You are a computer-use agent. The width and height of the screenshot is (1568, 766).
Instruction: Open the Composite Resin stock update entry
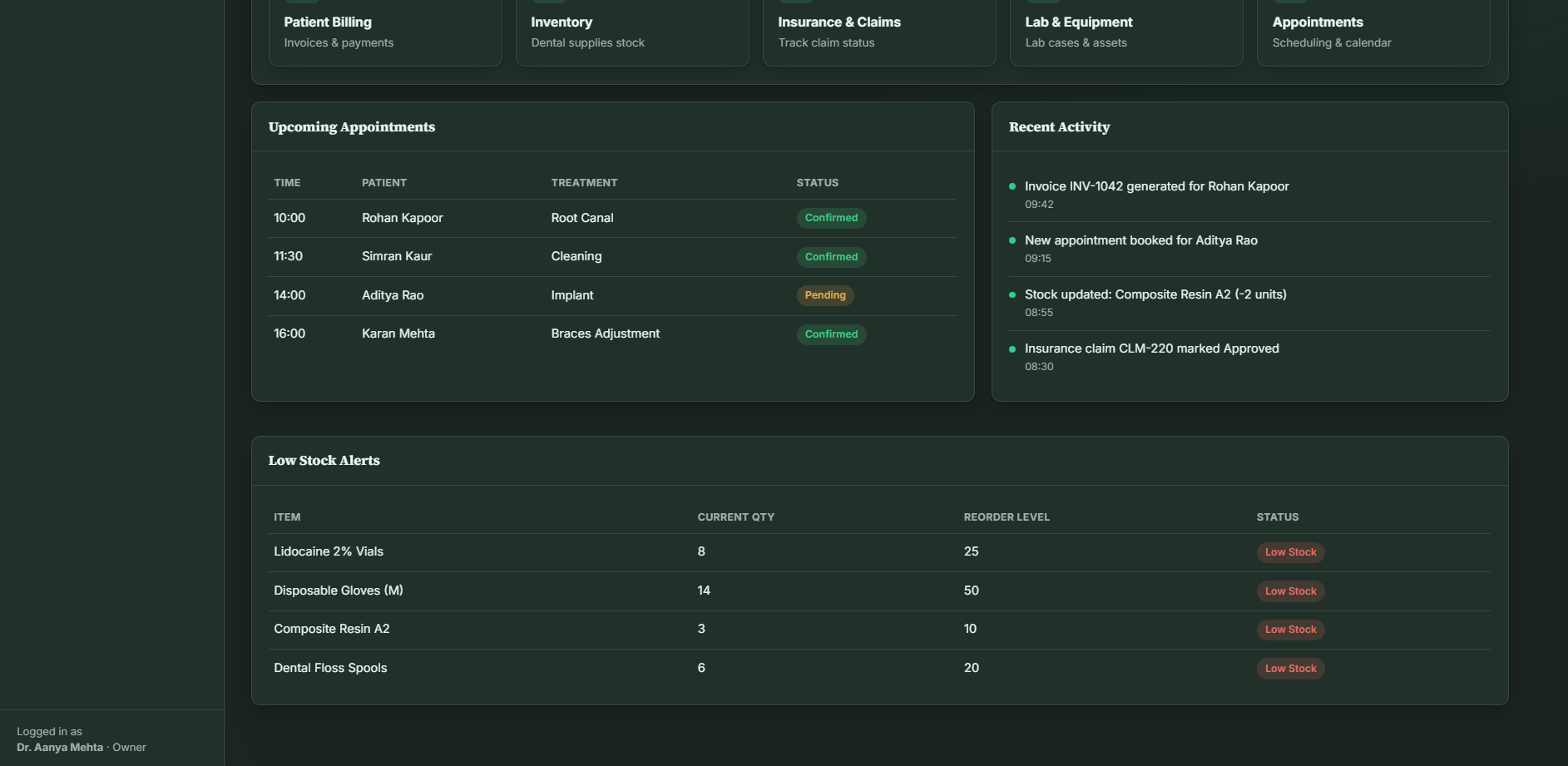(1249, 303)
